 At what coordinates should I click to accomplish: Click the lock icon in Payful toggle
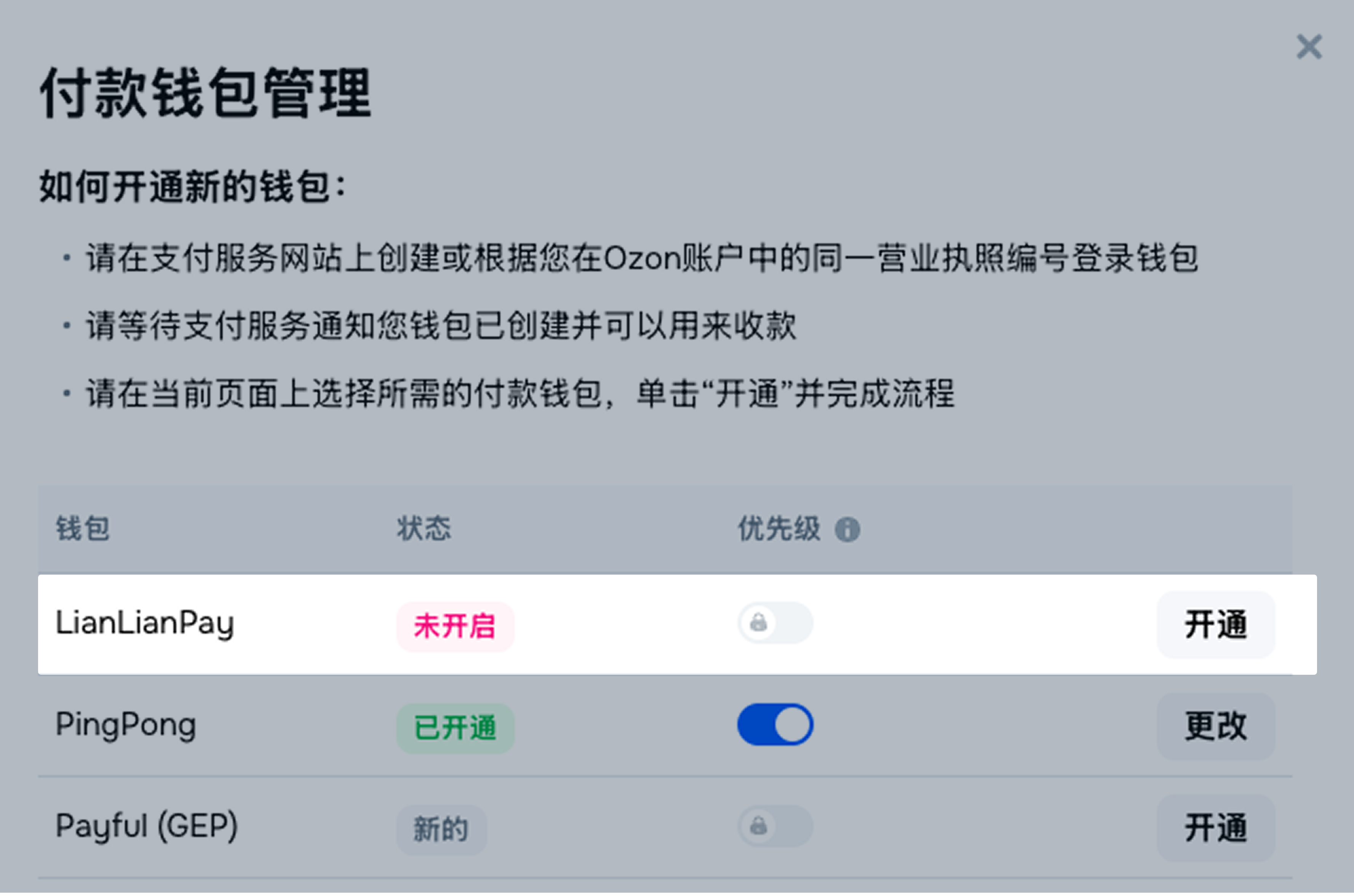click(x=758, y=826)
